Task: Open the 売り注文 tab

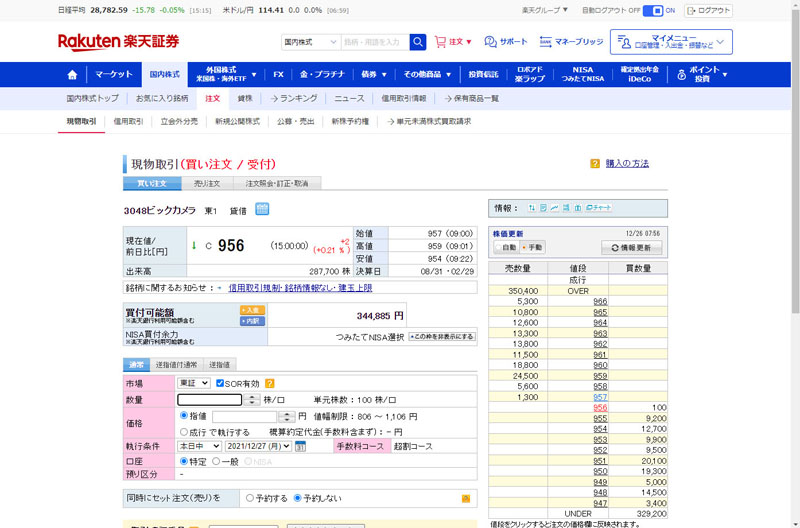Action: coord(207,184)
